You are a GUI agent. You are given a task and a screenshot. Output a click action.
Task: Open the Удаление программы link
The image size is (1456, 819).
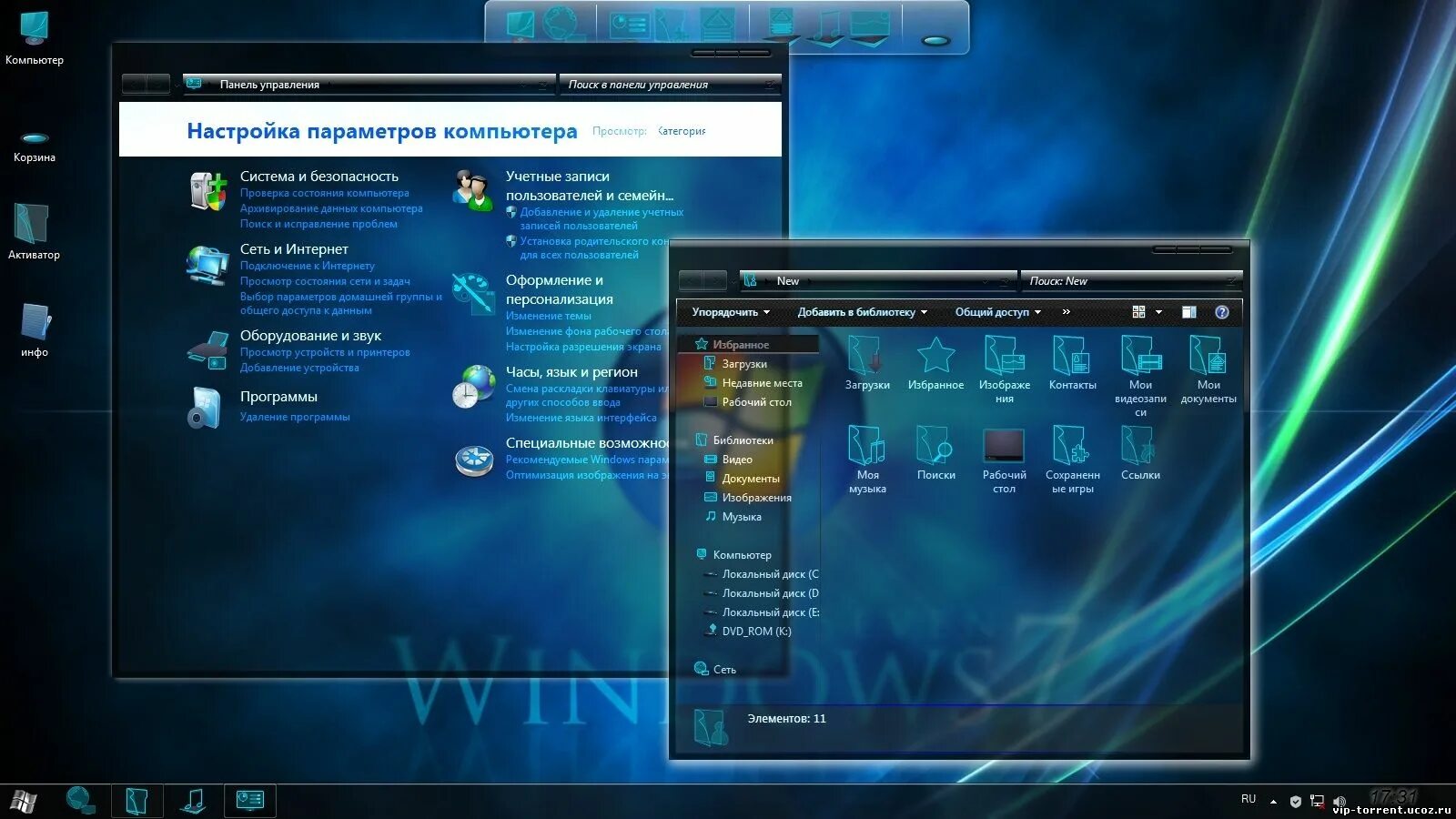click(x=295, y=417)
